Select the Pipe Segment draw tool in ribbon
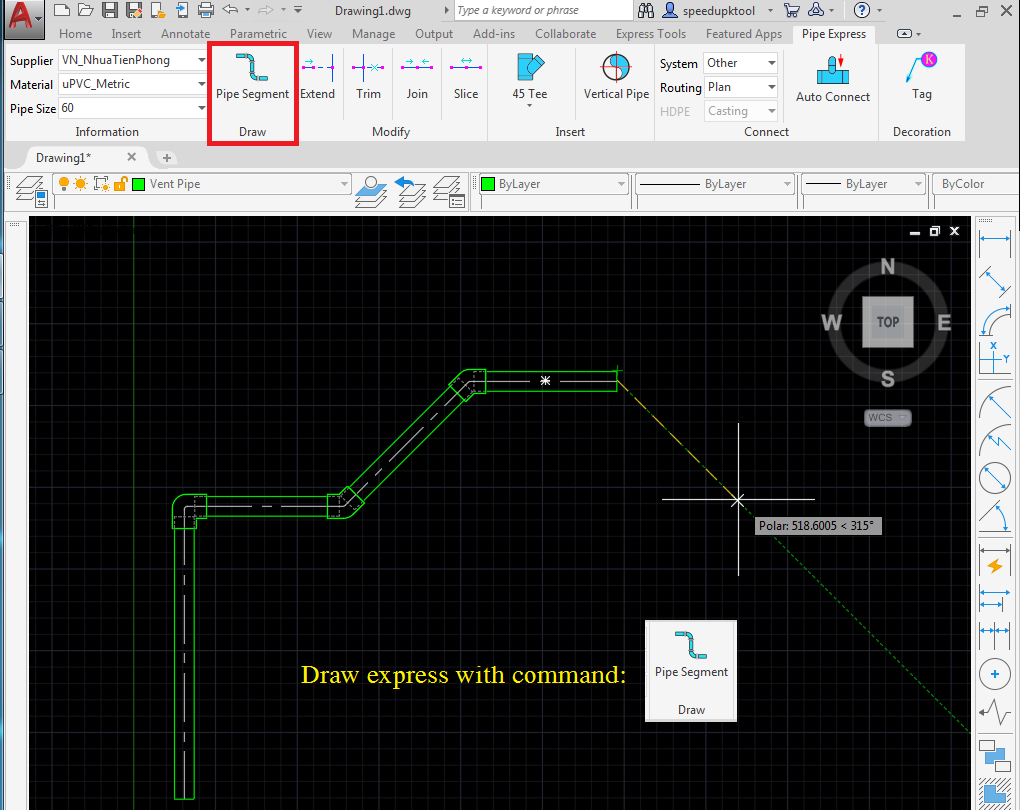The height and width of the screenshot is (810, 1020). [x=252, y=77]
